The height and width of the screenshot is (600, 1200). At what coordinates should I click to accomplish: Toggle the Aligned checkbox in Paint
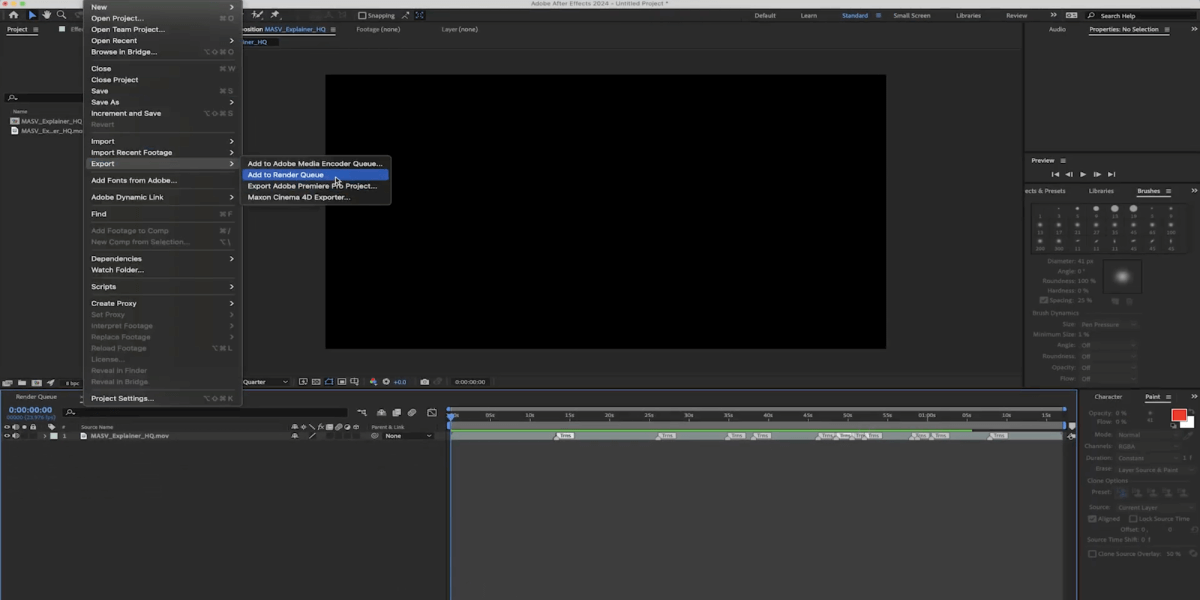click(x=1092, y=519)
